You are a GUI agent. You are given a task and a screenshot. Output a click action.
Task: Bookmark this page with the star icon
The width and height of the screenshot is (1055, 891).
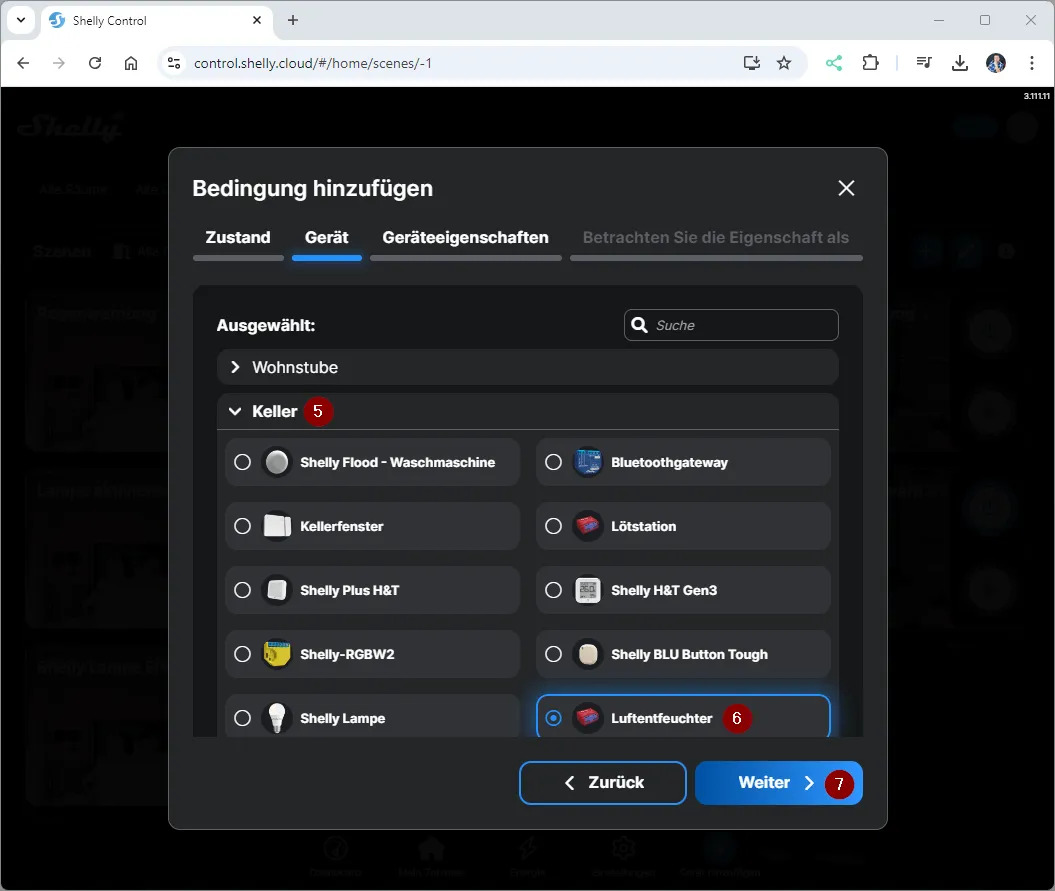784,63
